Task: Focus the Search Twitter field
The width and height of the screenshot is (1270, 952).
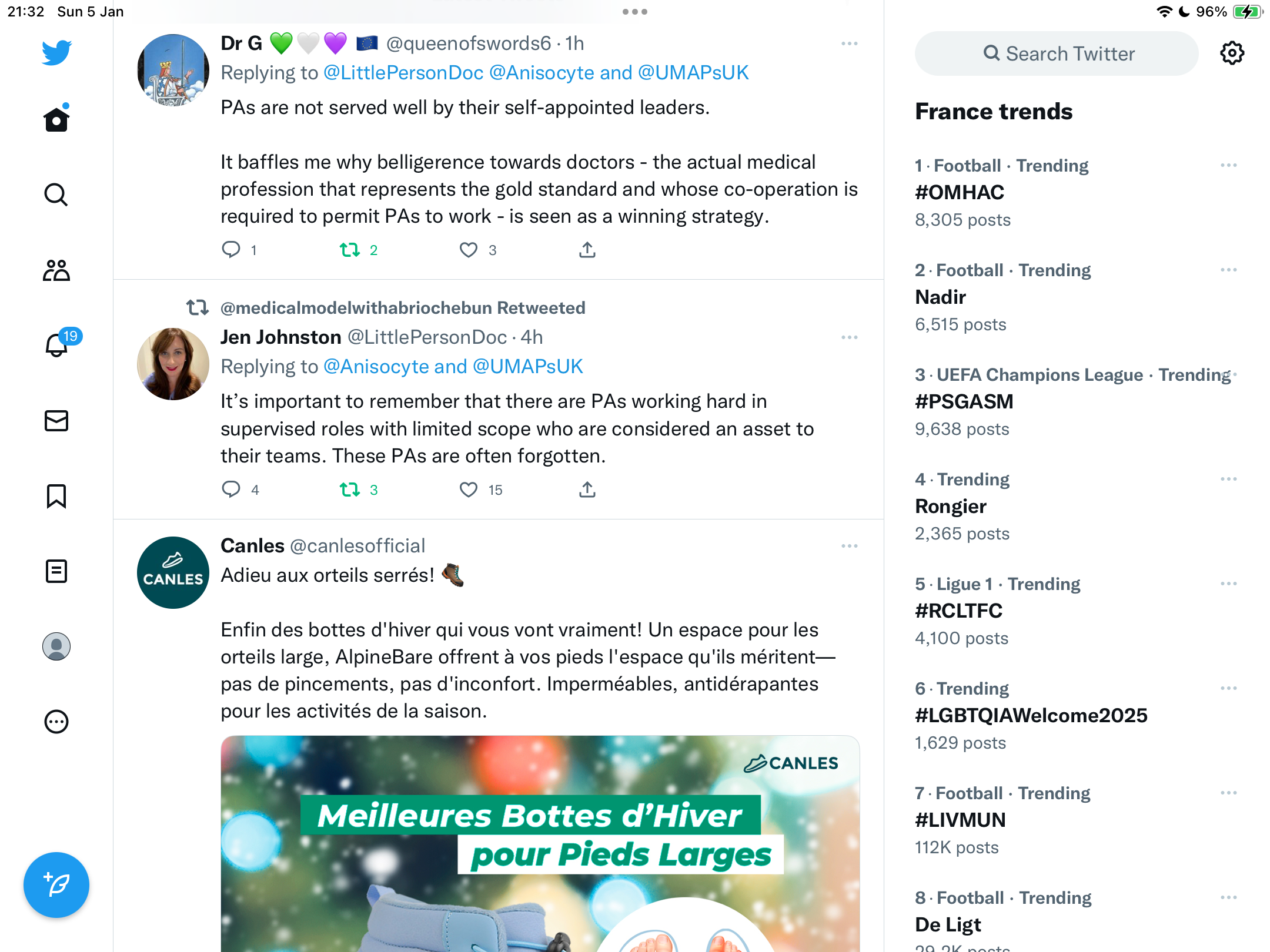Action: [x=1057, y=53]
